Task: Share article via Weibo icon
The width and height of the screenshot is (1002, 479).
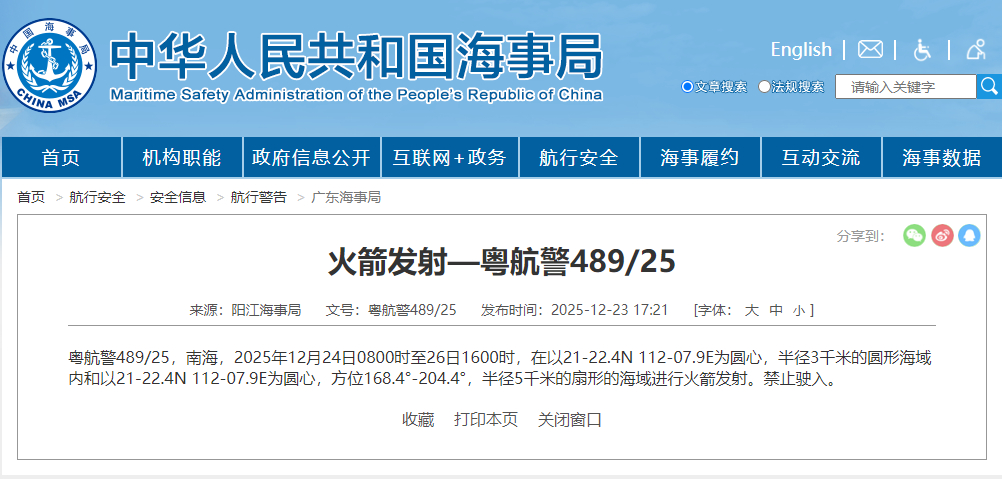Action: (x=942, y=235)
